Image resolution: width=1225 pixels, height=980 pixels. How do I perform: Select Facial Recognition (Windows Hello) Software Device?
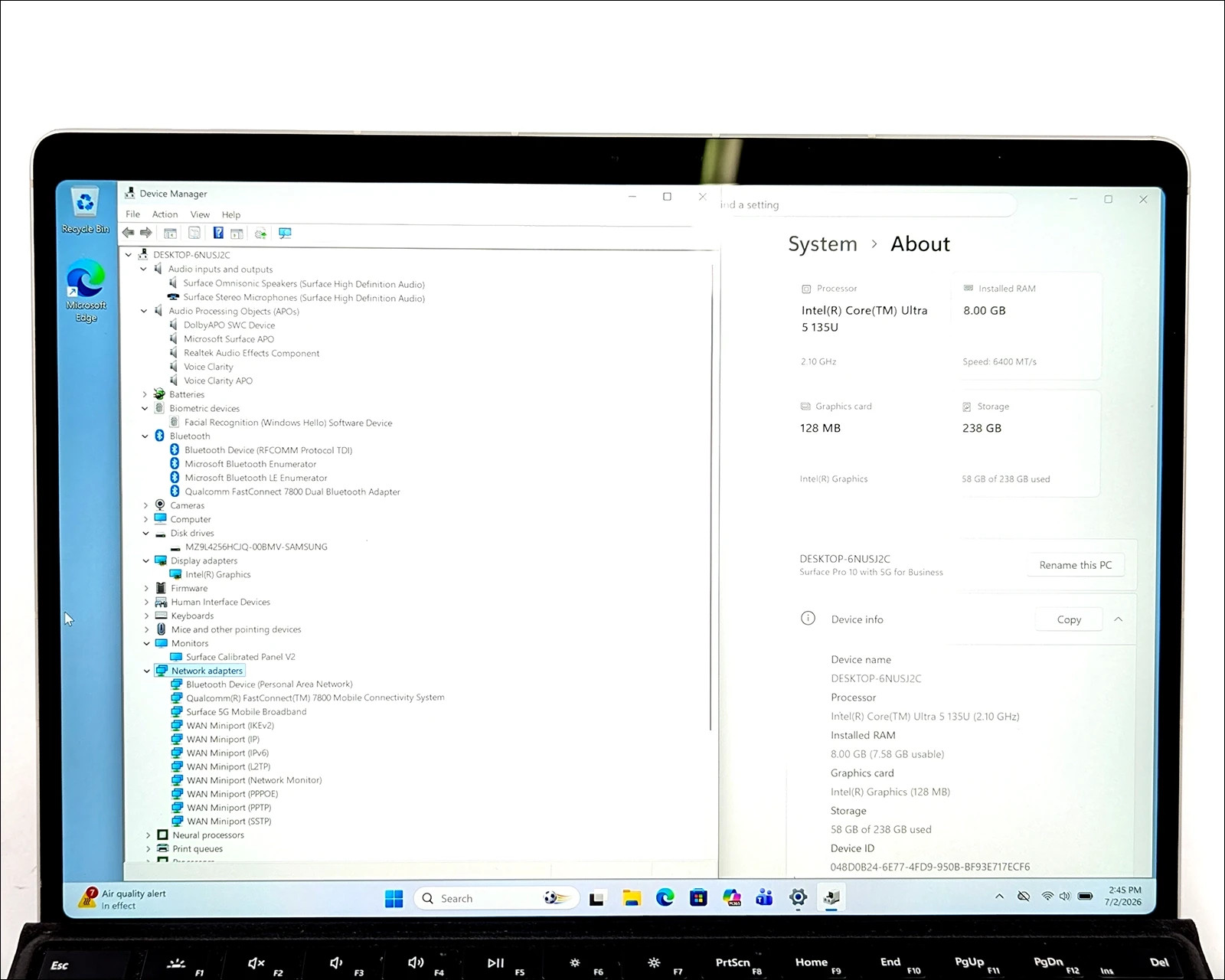(x=288, y=423)
